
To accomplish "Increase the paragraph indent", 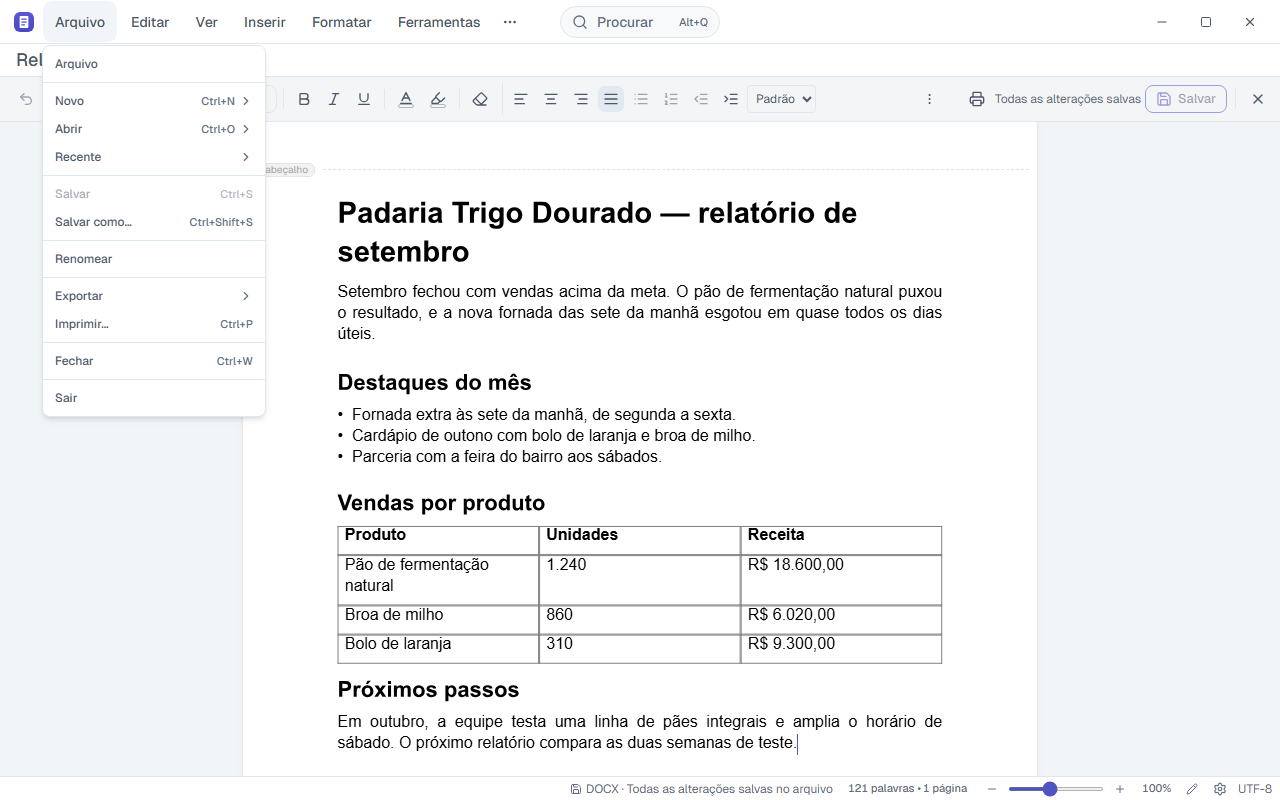I will (x=731, y=99).
